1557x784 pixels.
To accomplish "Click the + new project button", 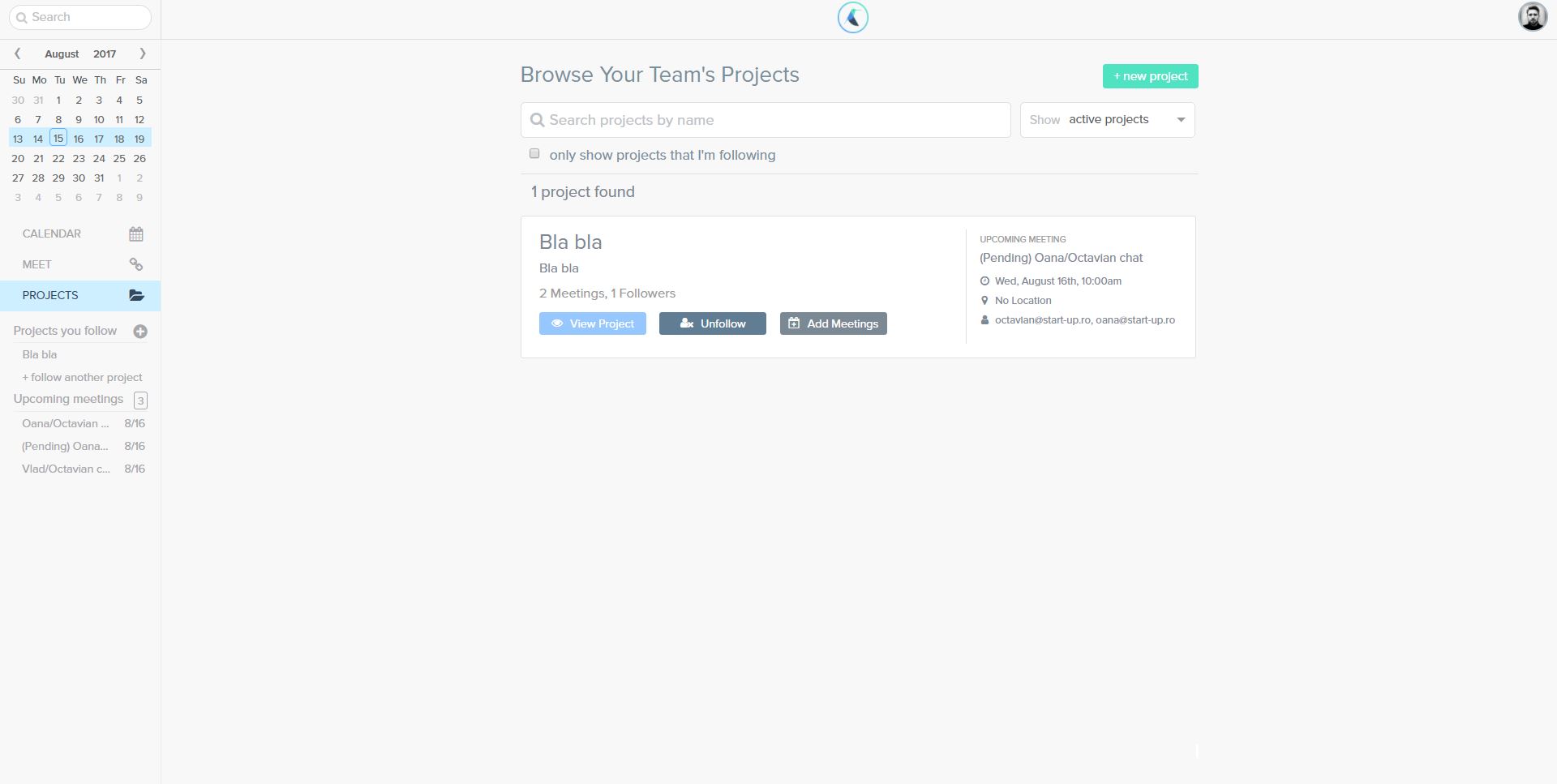I will coord(1150,76).
